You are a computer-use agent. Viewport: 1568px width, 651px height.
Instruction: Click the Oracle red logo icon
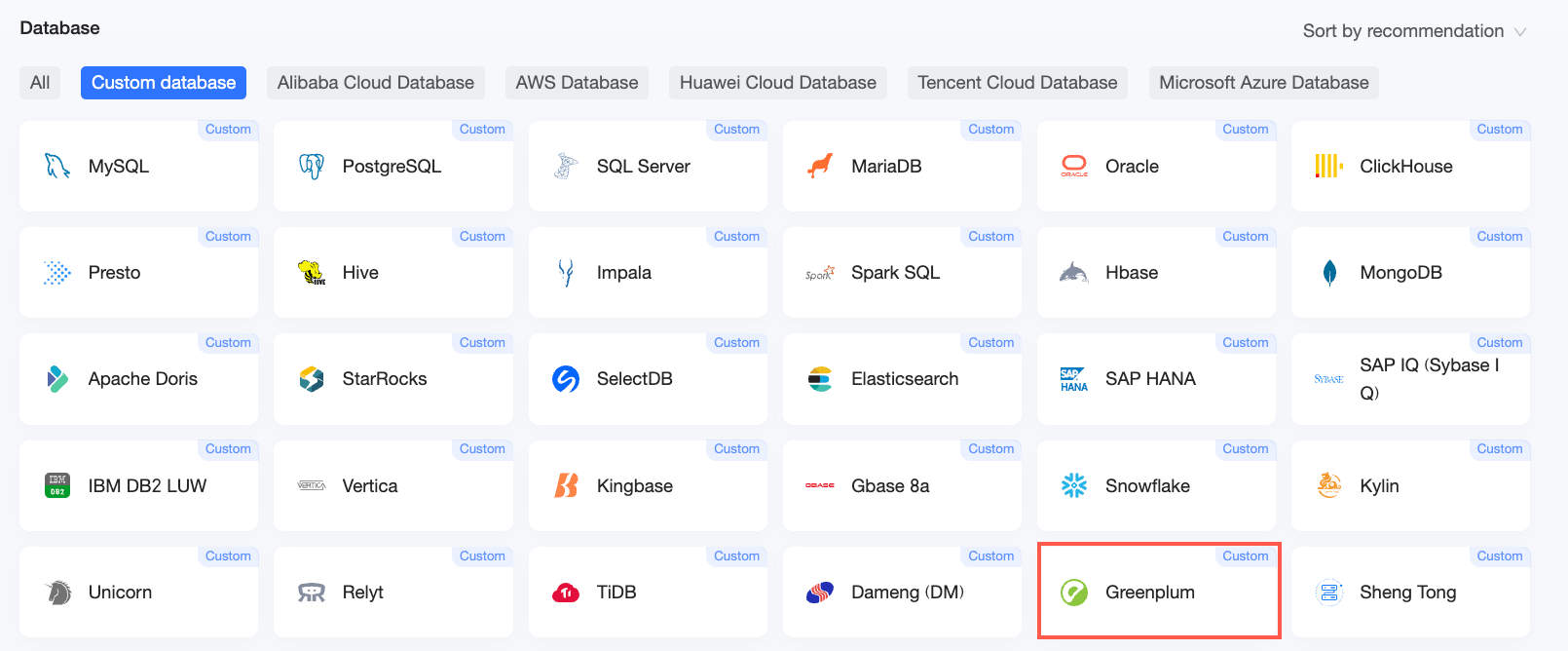[x=1074, y=167]
